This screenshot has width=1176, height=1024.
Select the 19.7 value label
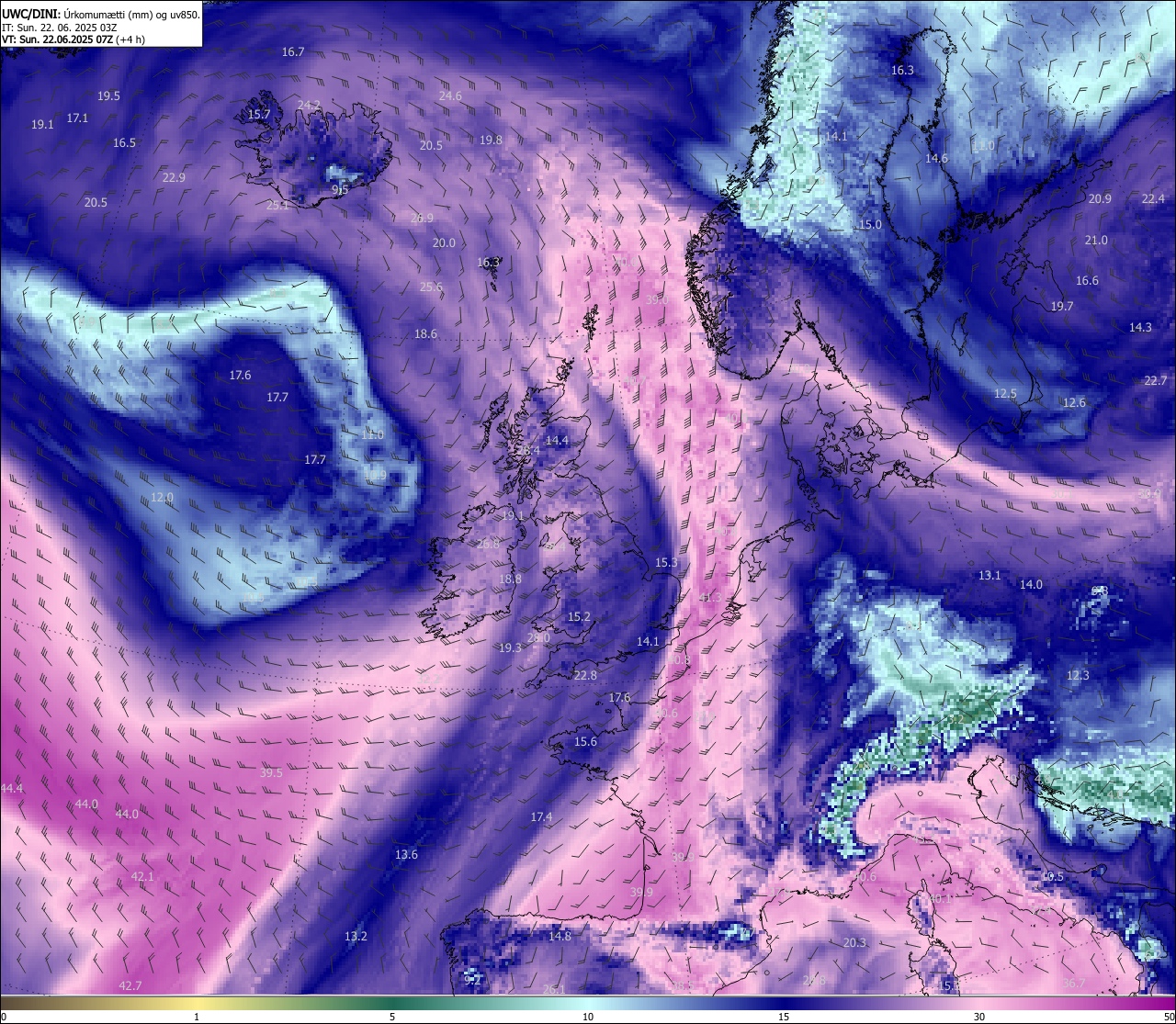coord(1062,306)
